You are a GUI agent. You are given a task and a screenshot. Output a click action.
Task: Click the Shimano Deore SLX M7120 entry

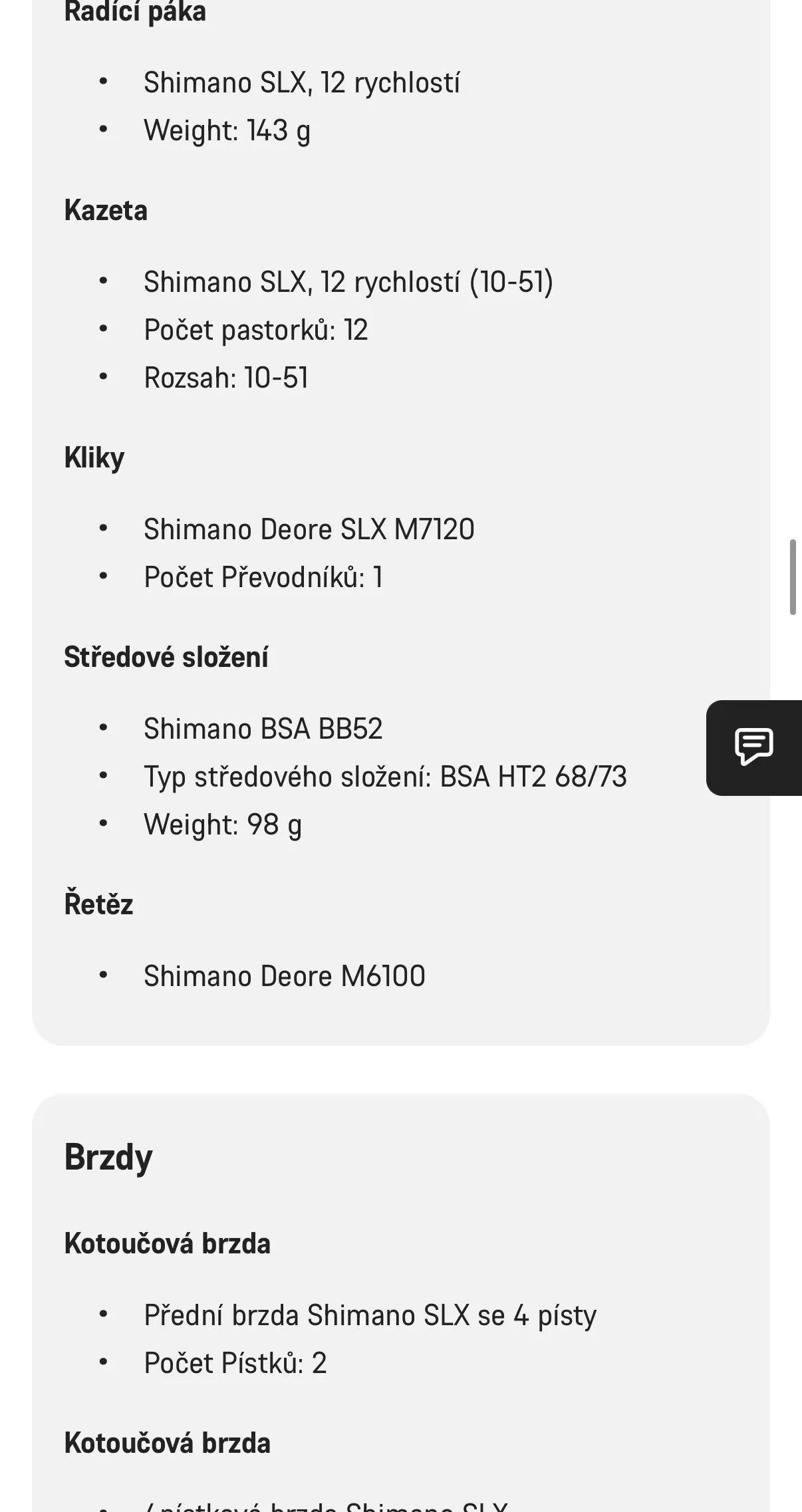tap(309, 529)
